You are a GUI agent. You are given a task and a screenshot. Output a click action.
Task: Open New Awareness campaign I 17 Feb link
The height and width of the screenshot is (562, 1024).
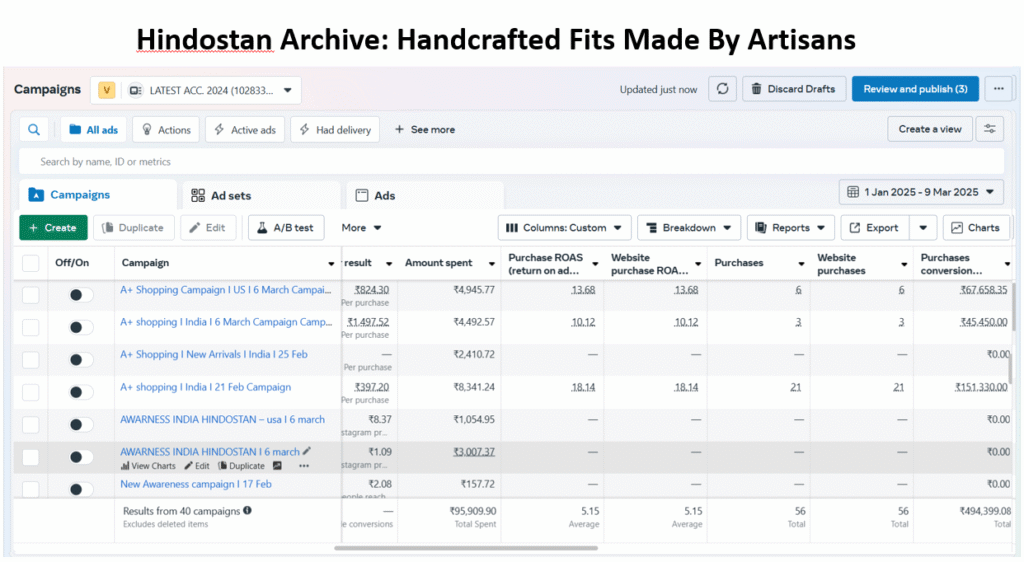pyautogui.click(x=196, y=484)
